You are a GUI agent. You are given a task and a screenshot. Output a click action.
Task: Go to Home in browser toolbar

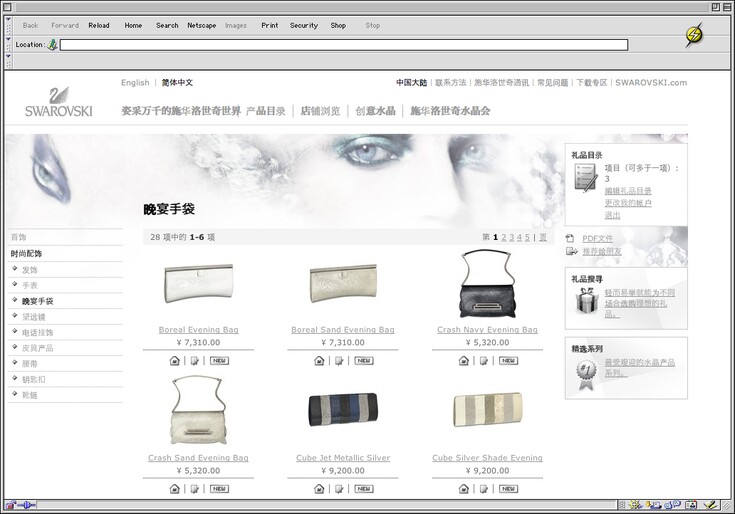pyautogui.click(x=133, y=25)
